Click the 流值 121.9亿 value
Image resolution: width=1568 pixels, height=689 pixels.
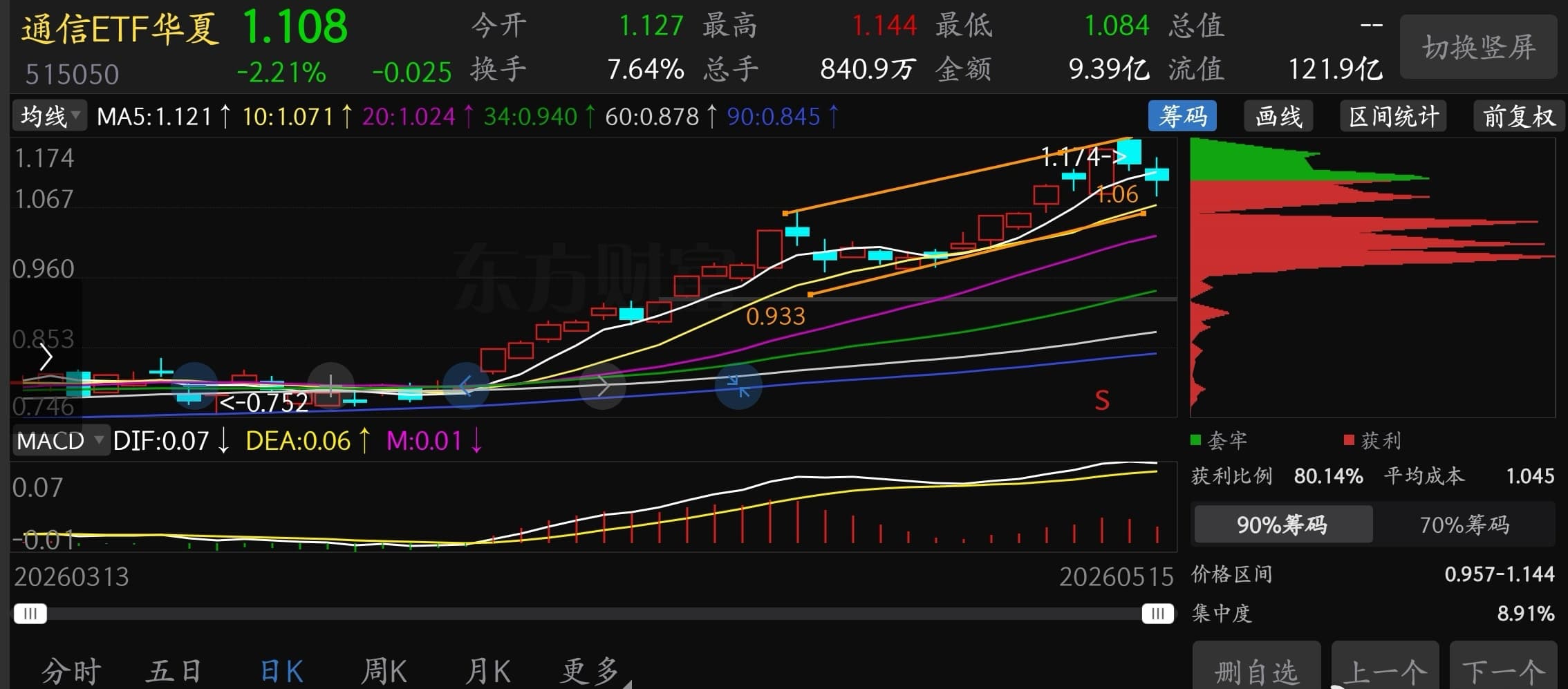1335,69
